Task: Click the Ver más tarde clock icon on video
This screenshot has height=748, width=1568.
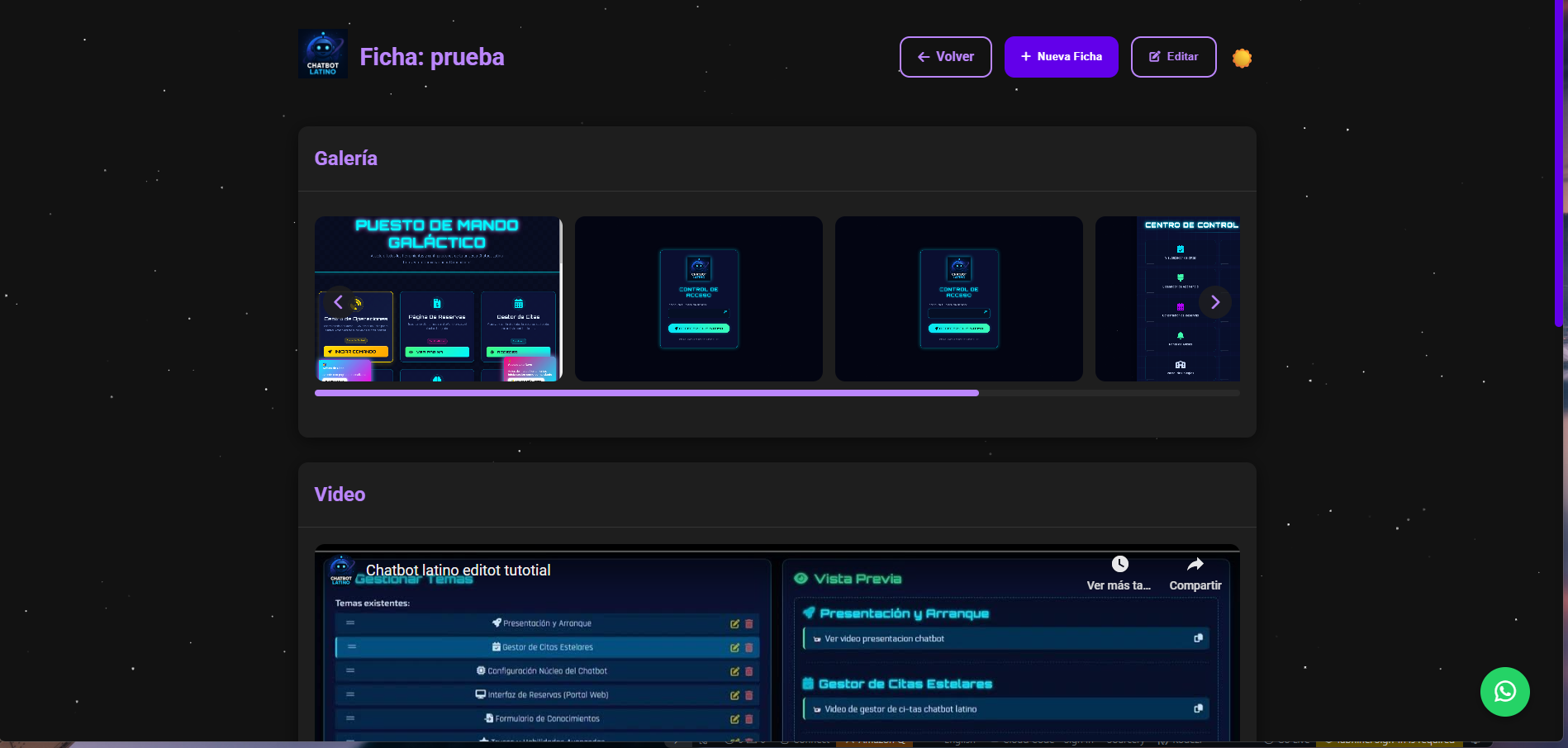Action: (1119, 564)
